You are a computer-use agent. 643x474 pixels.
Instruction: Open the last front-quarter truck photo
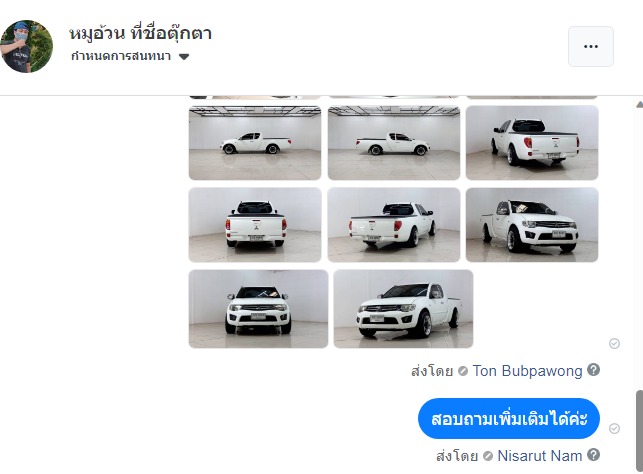tap(403, 309)
